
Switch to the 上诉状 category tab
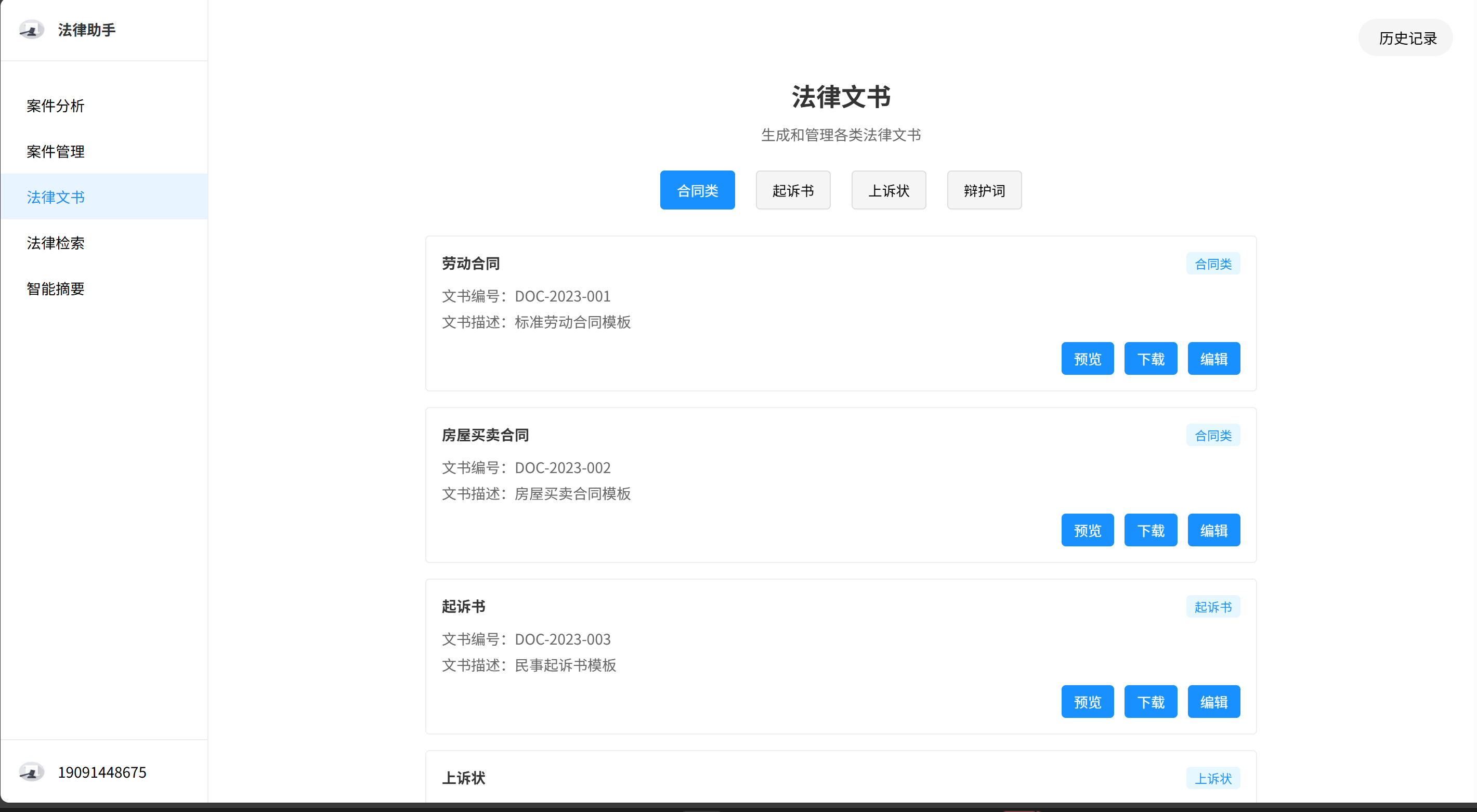pyautogui.click(x=888, y=190)
